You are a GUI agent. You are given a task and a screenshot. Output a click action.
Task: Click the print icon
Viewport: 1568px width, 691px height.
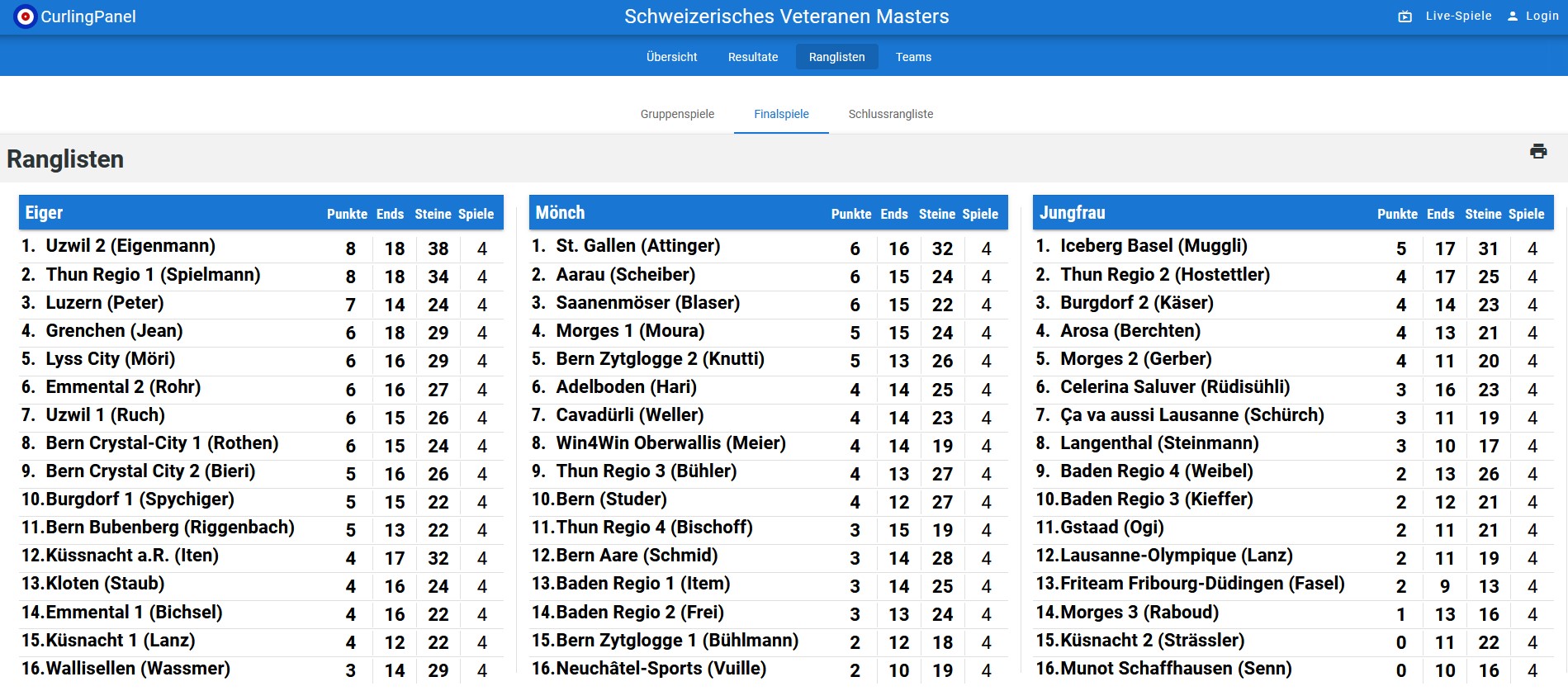[1537, 151]
